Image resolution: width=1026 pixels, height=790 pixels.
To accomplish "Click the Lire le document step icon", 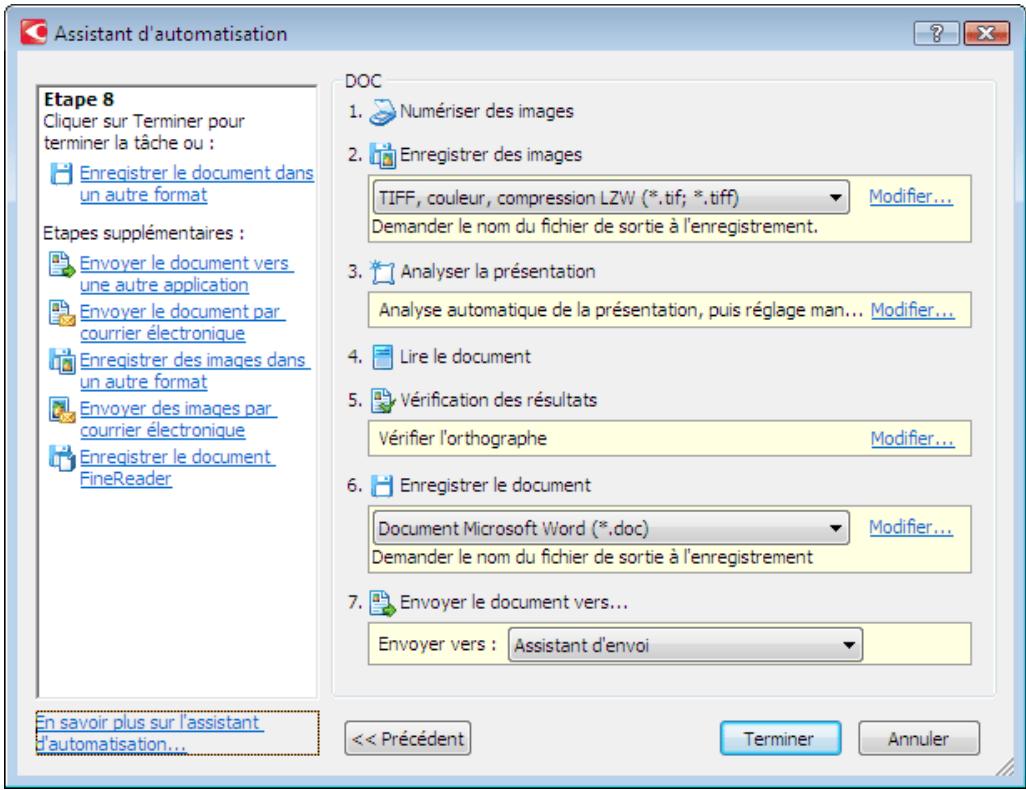I will click(382, 357).
